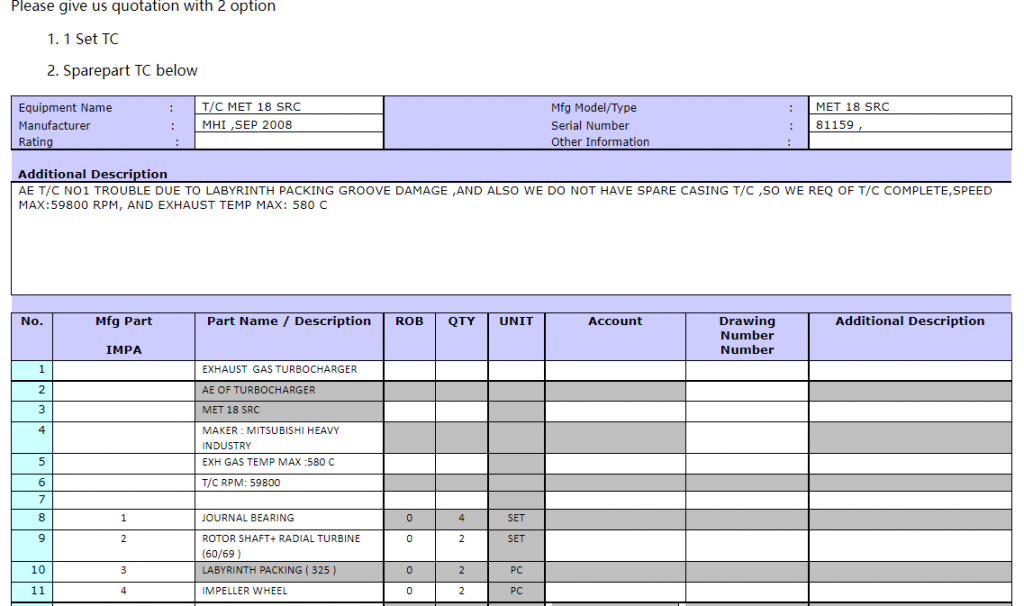Click the 'LABYRINTH PACKING ( 325 )' cell
The width and height of the screenshot is (1024, 606).
click(x=269, y=570)
